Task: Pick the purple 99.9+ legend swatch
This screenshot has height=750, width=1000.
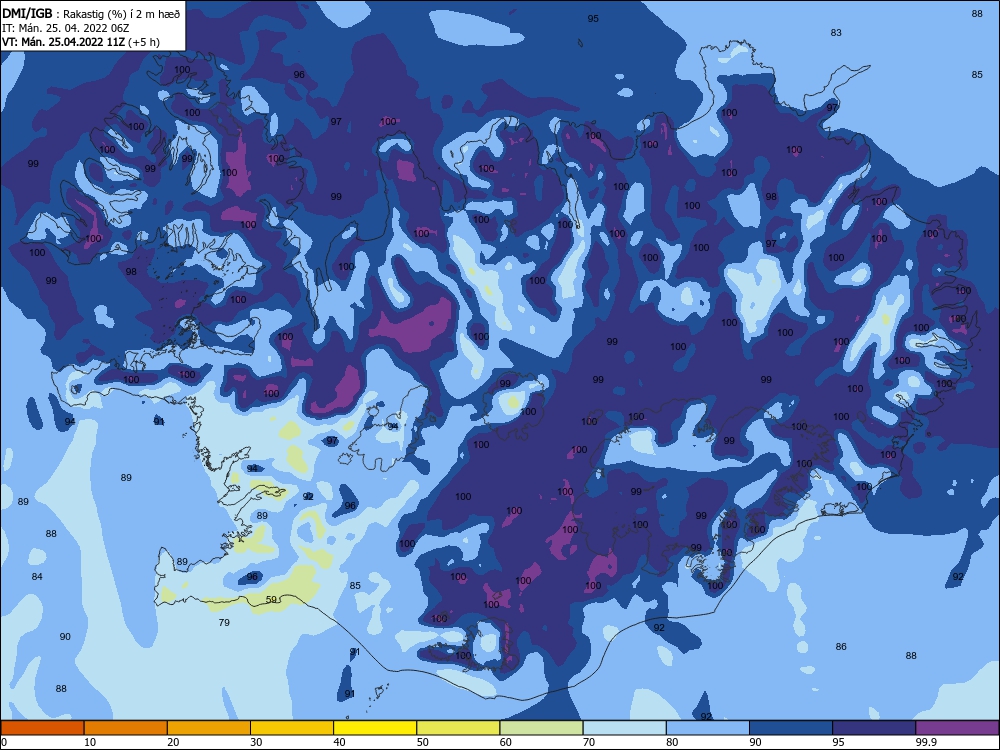Action: [x=957, y=728]
